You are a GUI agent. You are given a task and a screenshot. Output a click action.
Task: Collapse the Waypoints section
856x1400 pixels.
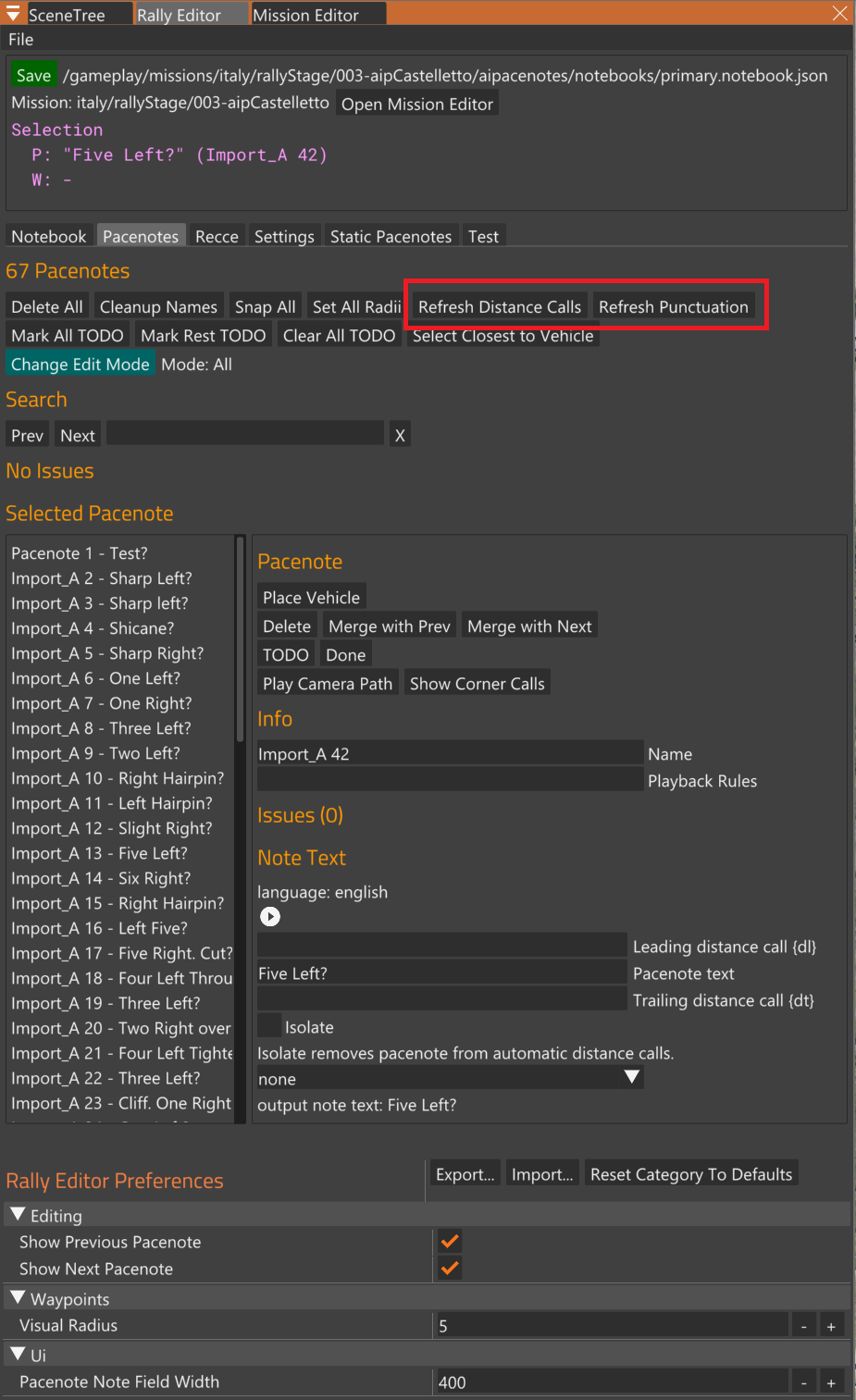(18, 1298)
